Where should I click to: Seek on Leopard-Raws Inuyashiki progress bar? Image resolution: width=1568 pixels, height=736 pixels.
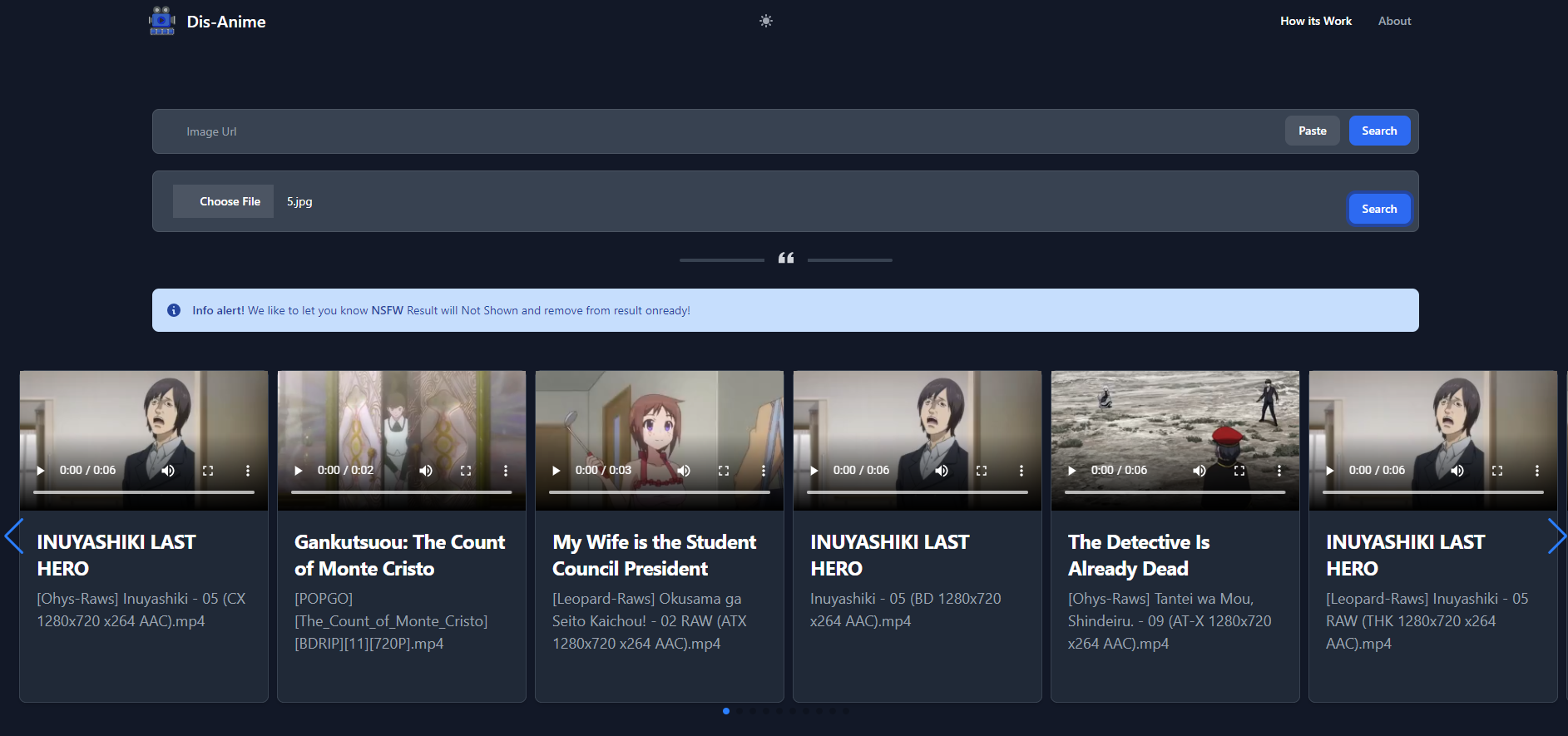pos(1433,492)
